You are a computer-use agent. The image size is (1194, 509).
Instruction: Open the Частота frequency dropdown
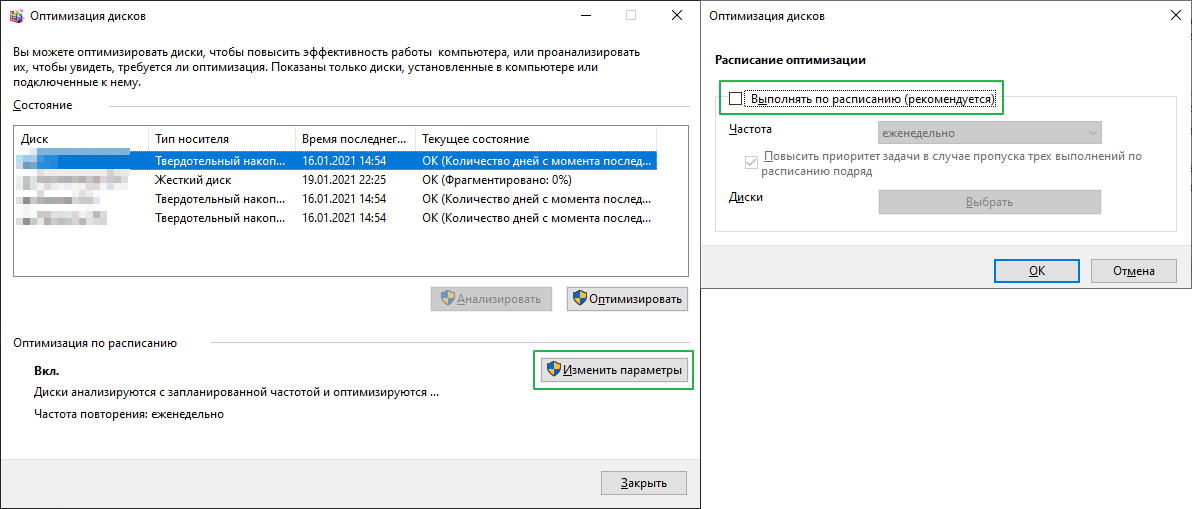click(989, 133)
